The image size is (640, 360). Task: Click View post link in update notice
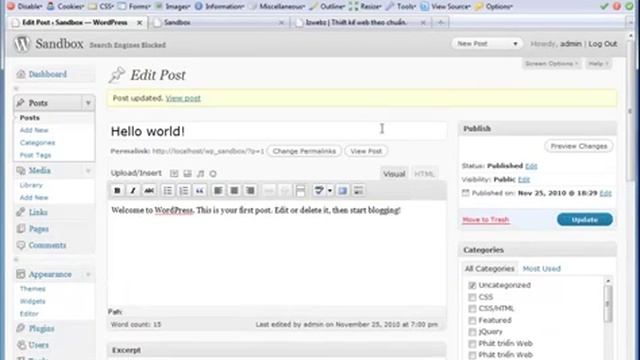(183, 98)
